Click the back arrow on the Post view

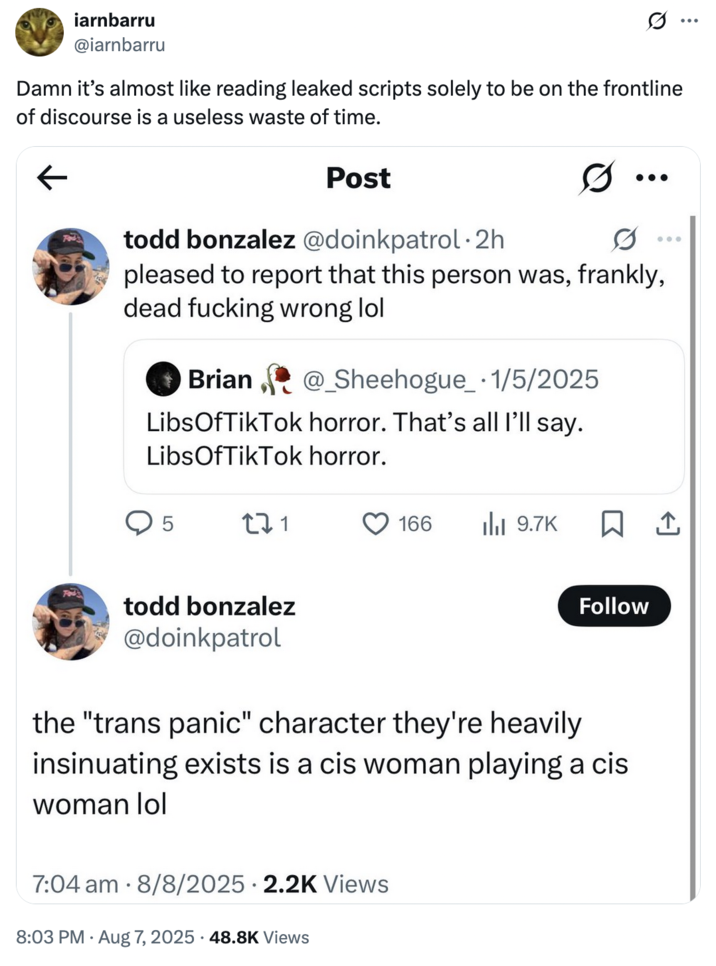pos(52,178)
